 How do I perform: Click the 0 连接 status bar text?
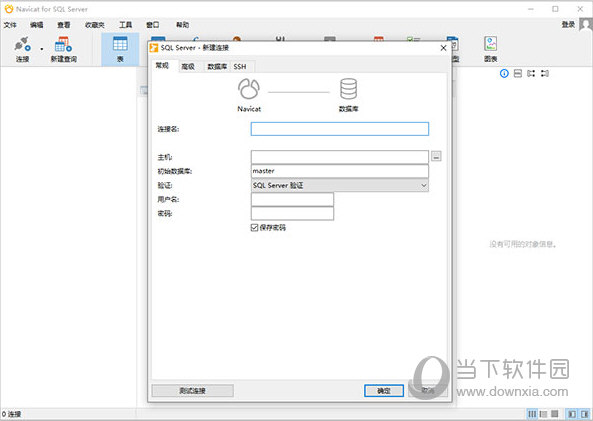point(11,414)
